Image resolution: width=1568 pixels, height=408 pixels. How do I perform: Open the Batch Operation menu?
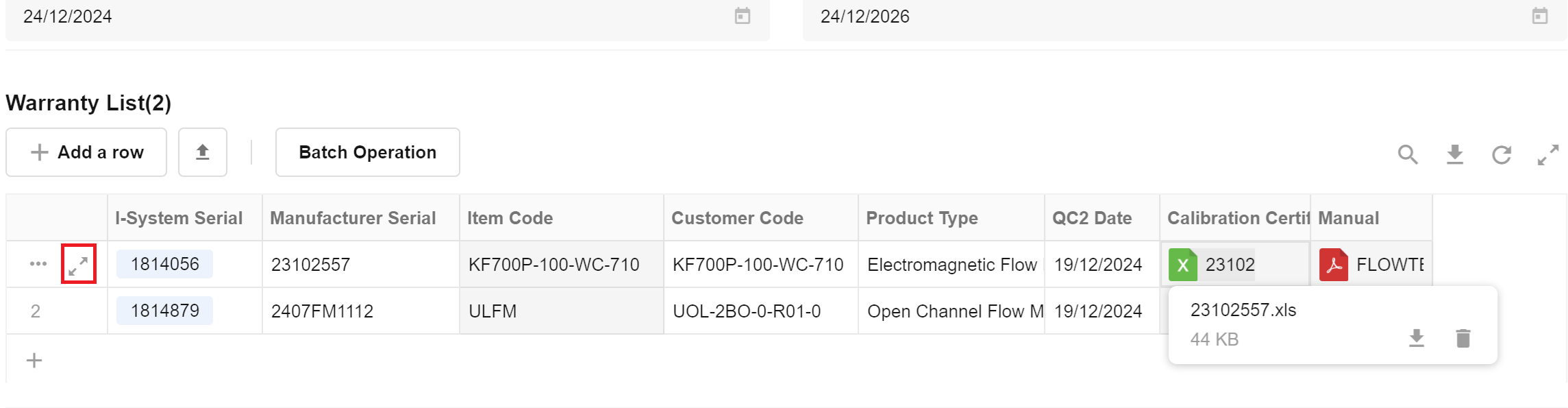368,152
